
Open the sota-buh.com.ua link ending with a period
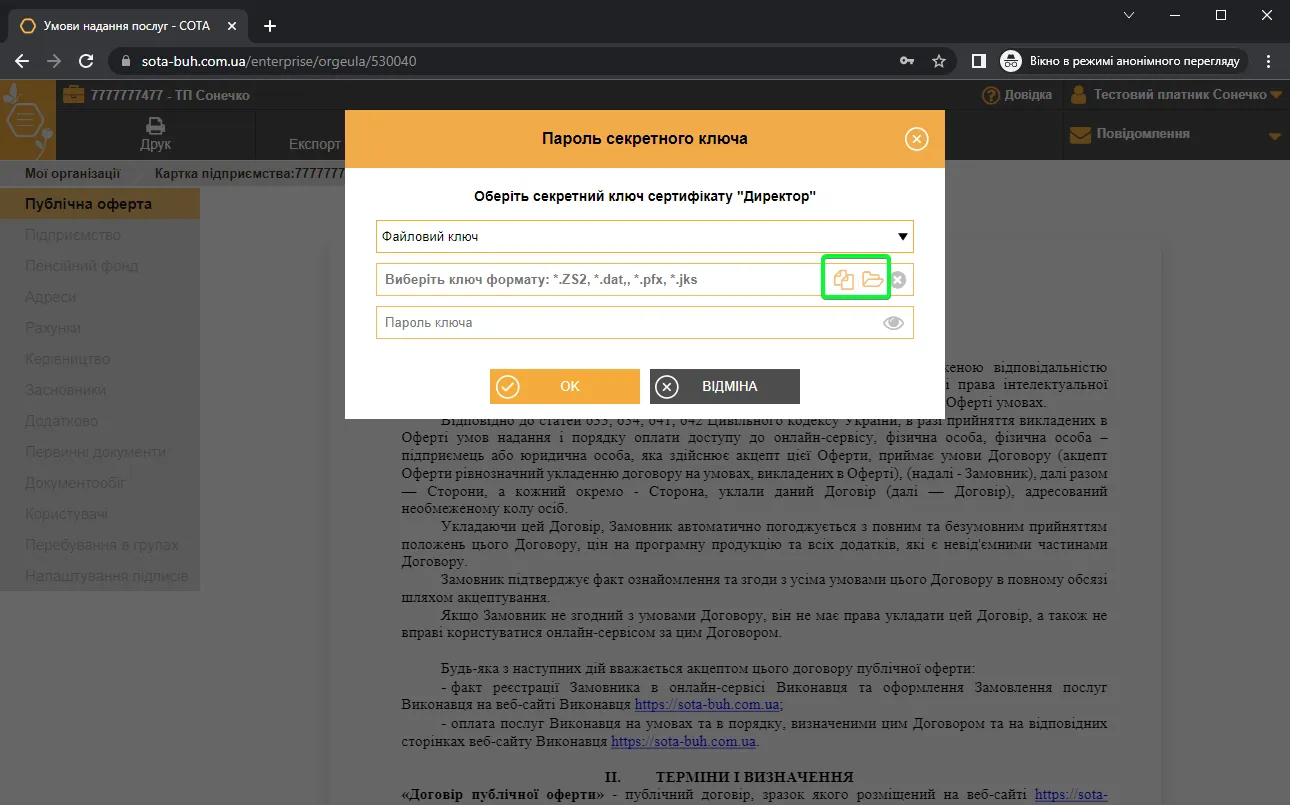(684, 742)
